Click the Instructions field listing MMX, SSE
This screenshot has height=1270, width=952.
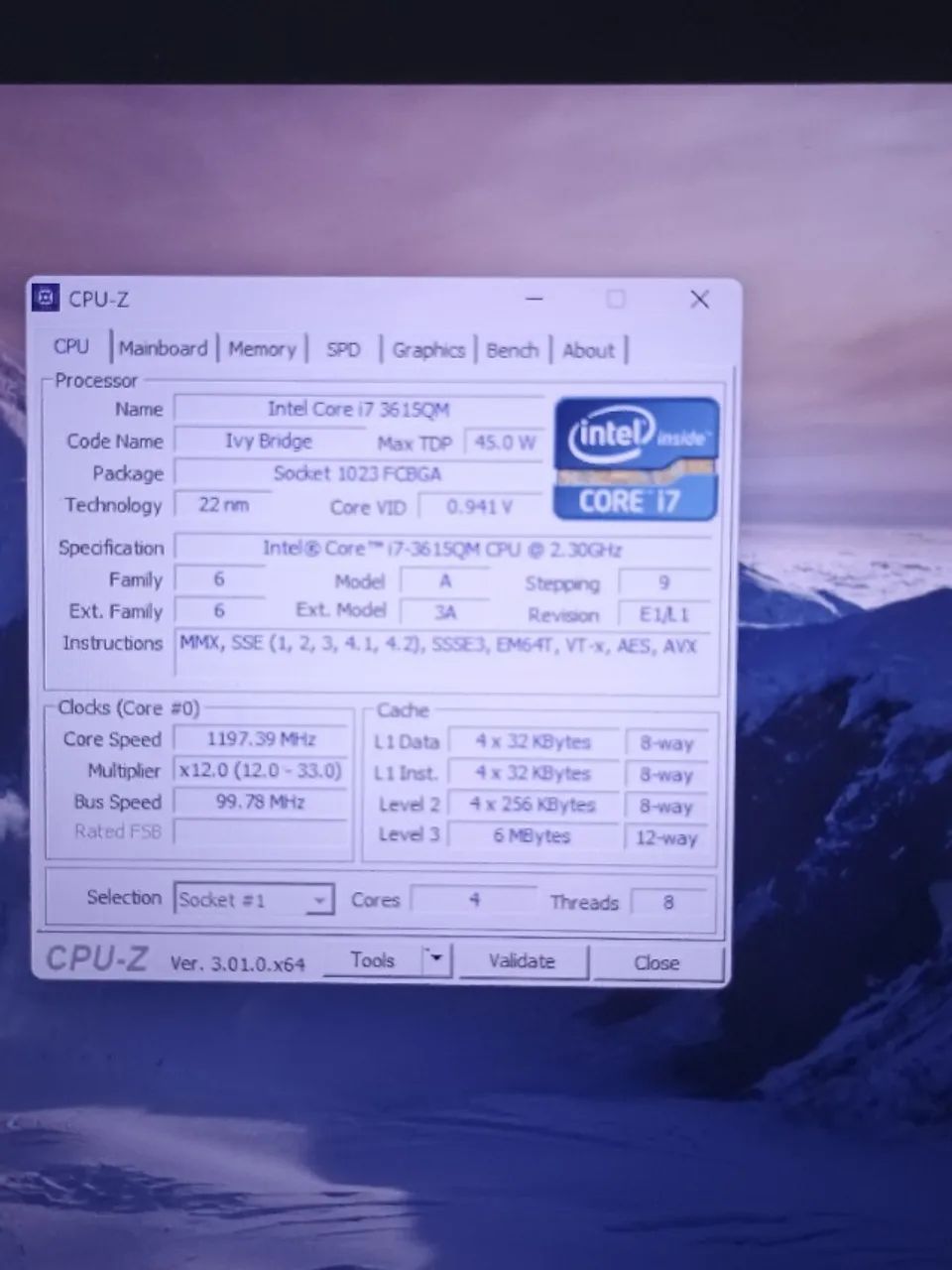442,655
